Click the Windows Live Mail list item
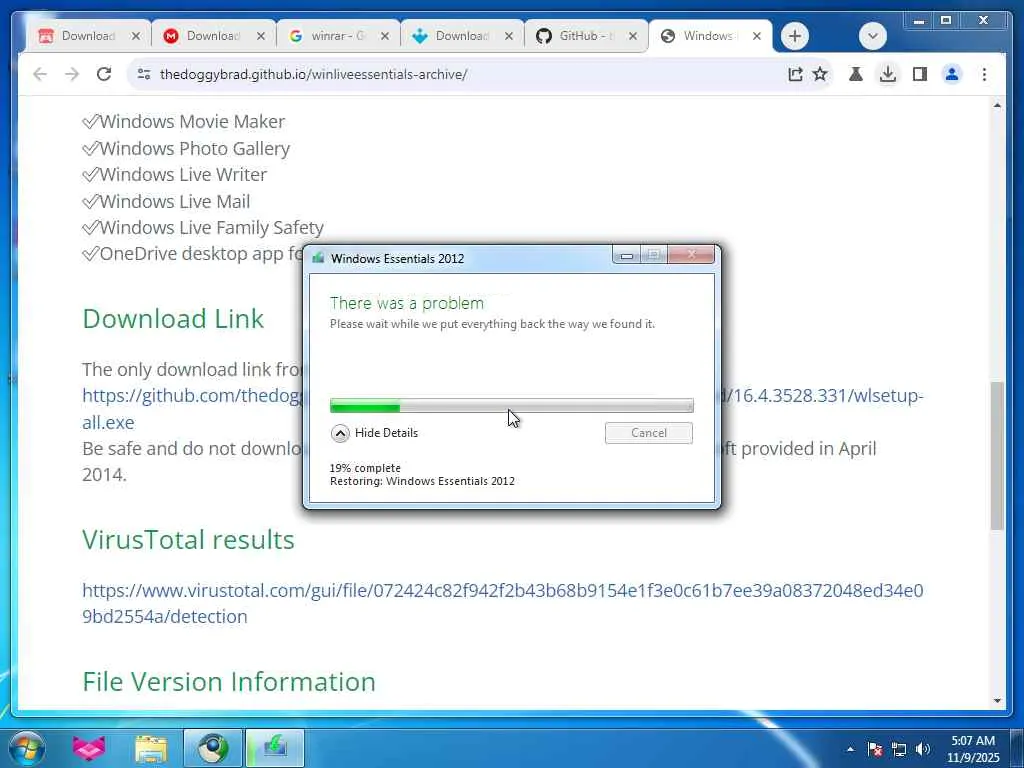Screen dimensions: 1024x768 [x=166, y=202]
